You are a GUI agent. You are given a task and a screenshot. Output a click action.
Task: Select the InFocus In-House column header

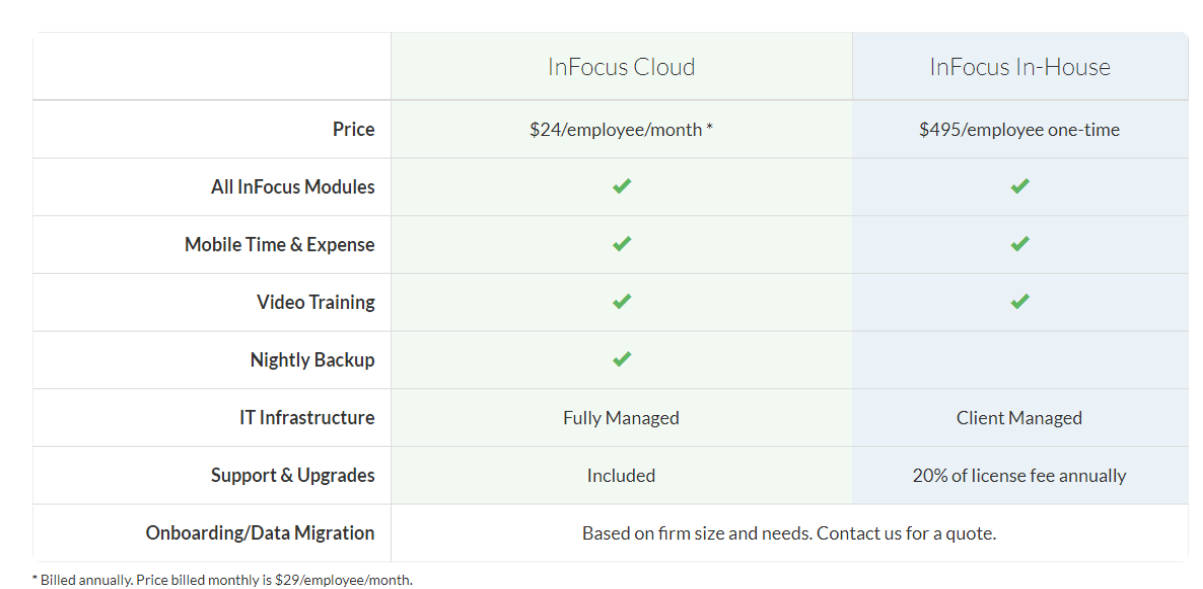pyautogui.click(x=1019, y=67)
